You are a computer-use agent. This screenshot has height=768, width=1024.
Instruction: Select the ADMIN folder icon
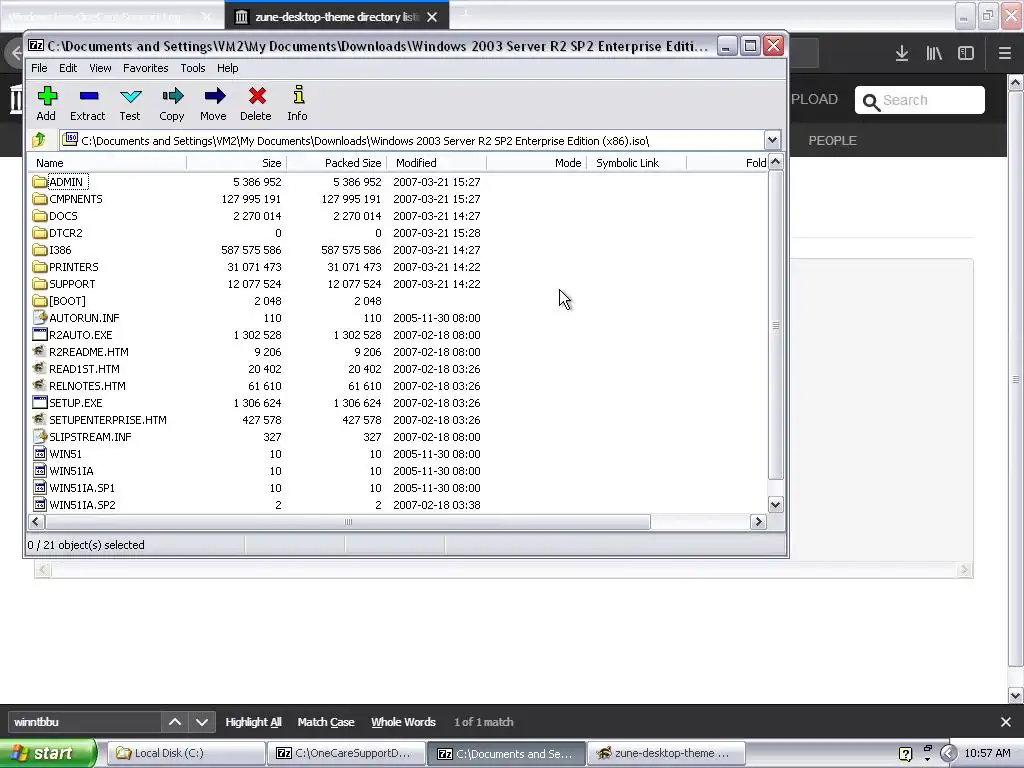point(40,182)
